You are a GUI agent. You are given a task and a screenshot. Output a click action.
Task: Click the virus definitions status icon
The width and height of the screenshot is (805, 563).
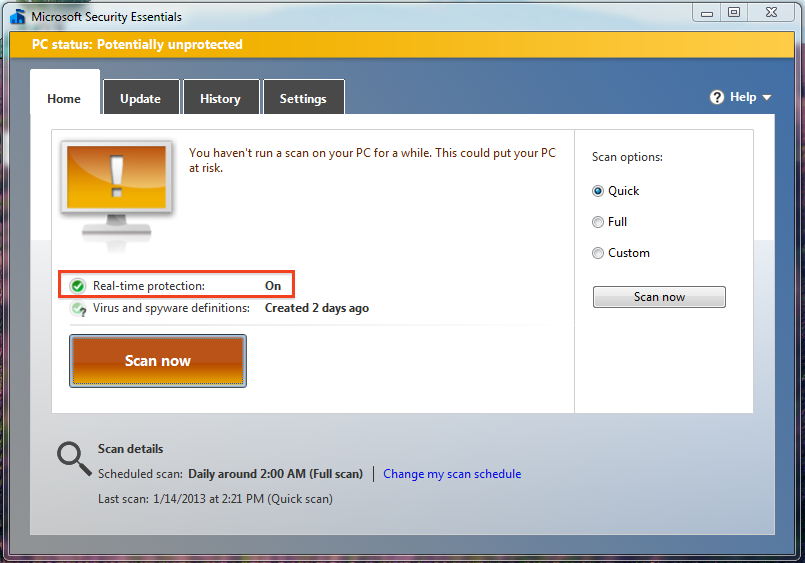(x=78, y=308)
